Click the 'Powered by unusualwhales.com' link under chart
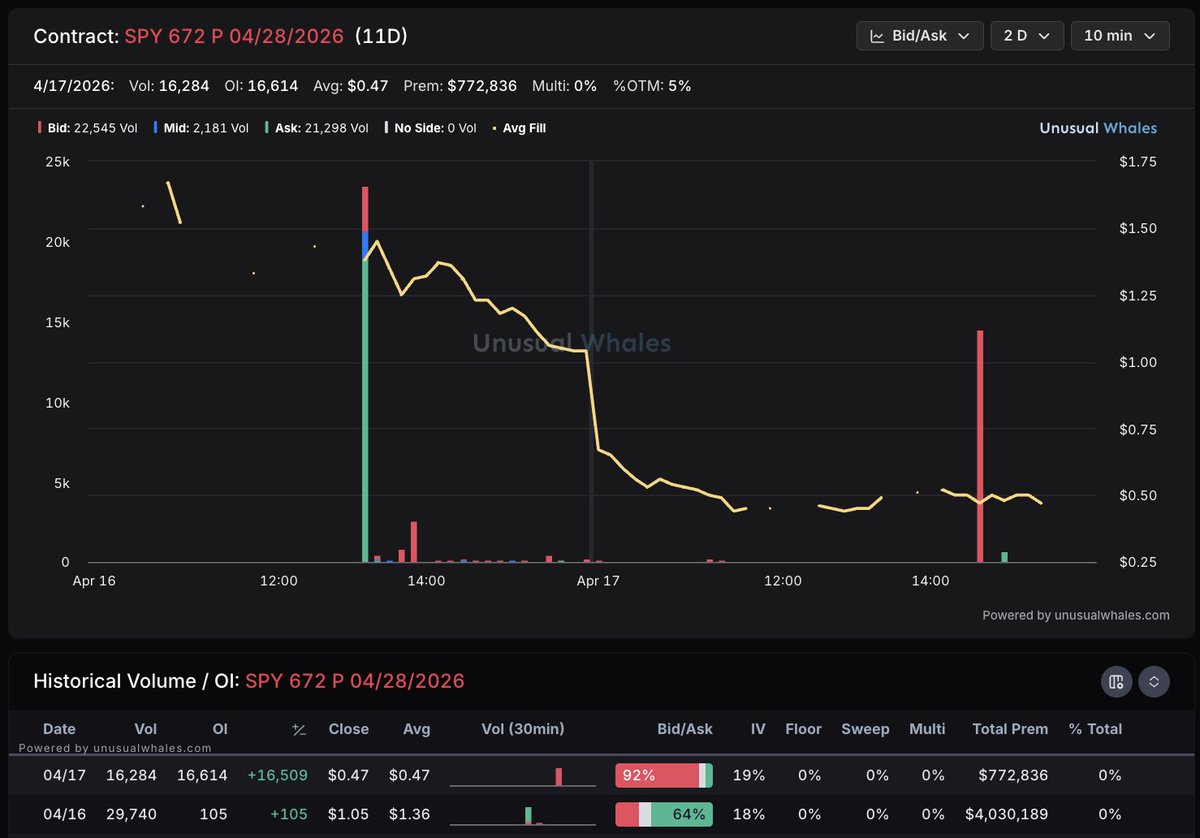1200x838 pixels. coord(1076,615)
